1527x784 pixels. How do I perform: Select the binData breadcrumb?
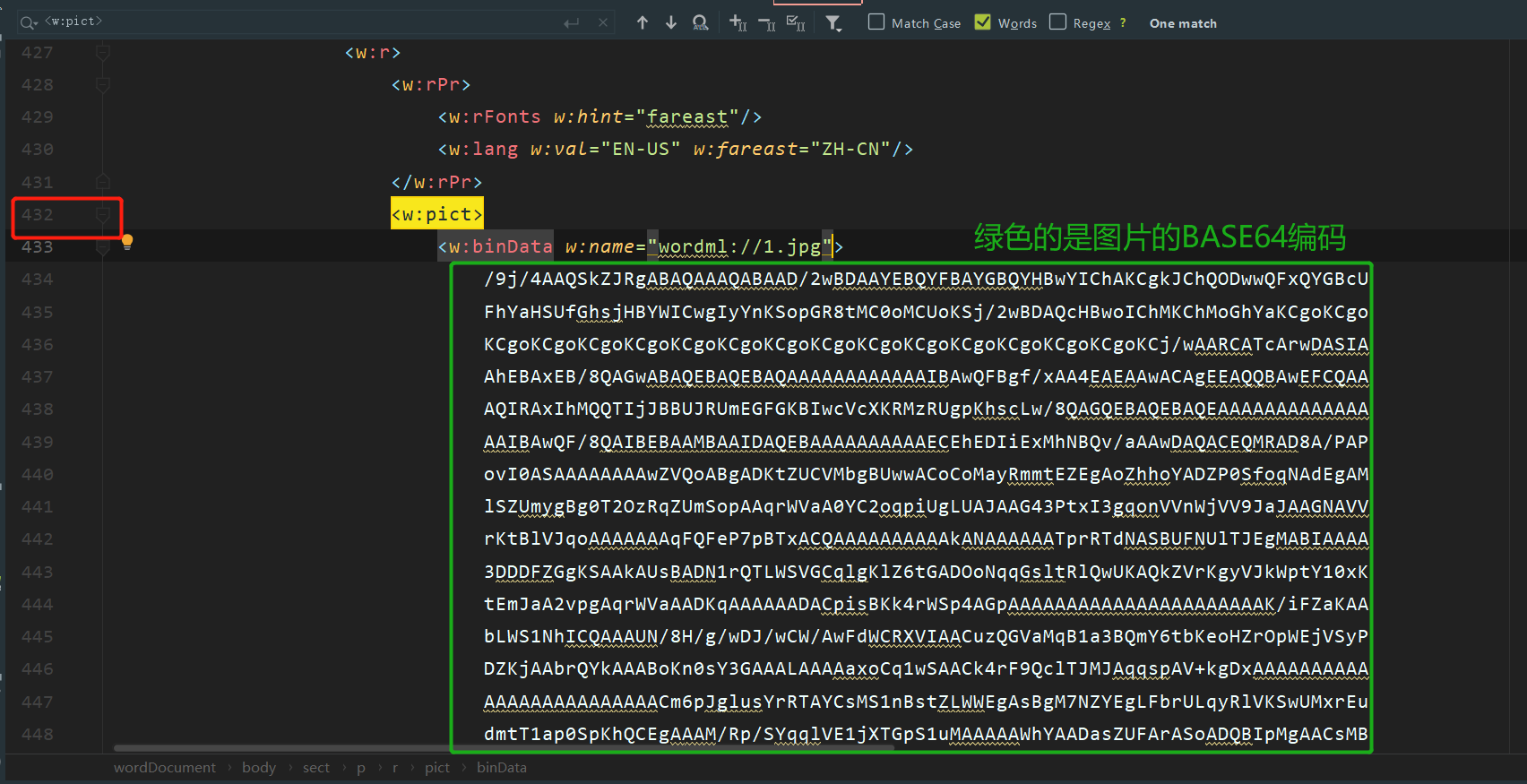click(x=502, y=768)
